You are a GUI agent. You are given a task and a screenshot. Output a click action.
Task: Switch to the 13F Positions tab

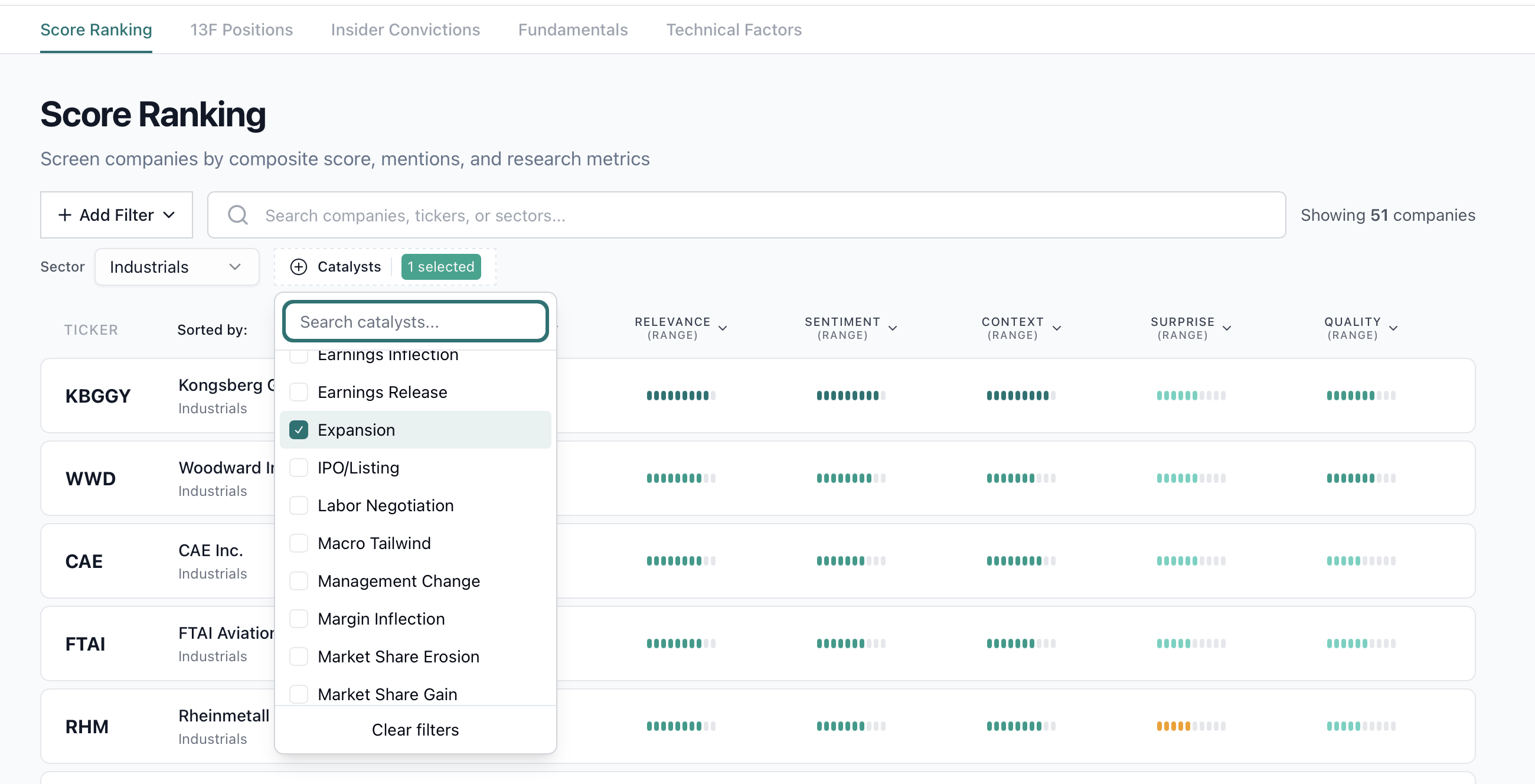point(241,30)
